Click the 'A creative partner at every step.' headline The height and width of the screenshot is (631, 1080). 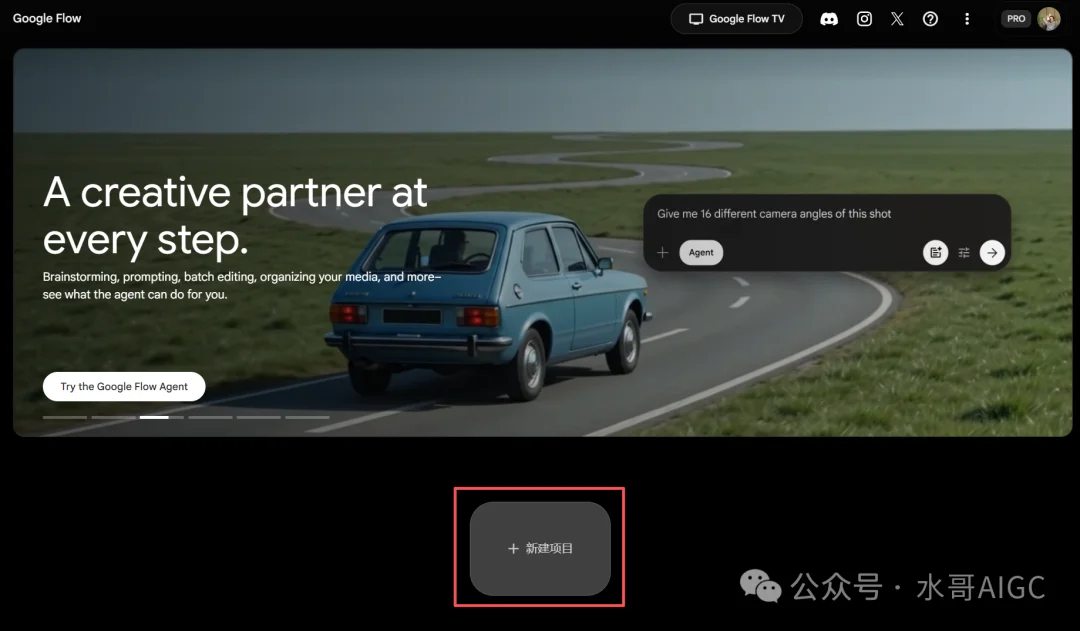pos(235,216)
